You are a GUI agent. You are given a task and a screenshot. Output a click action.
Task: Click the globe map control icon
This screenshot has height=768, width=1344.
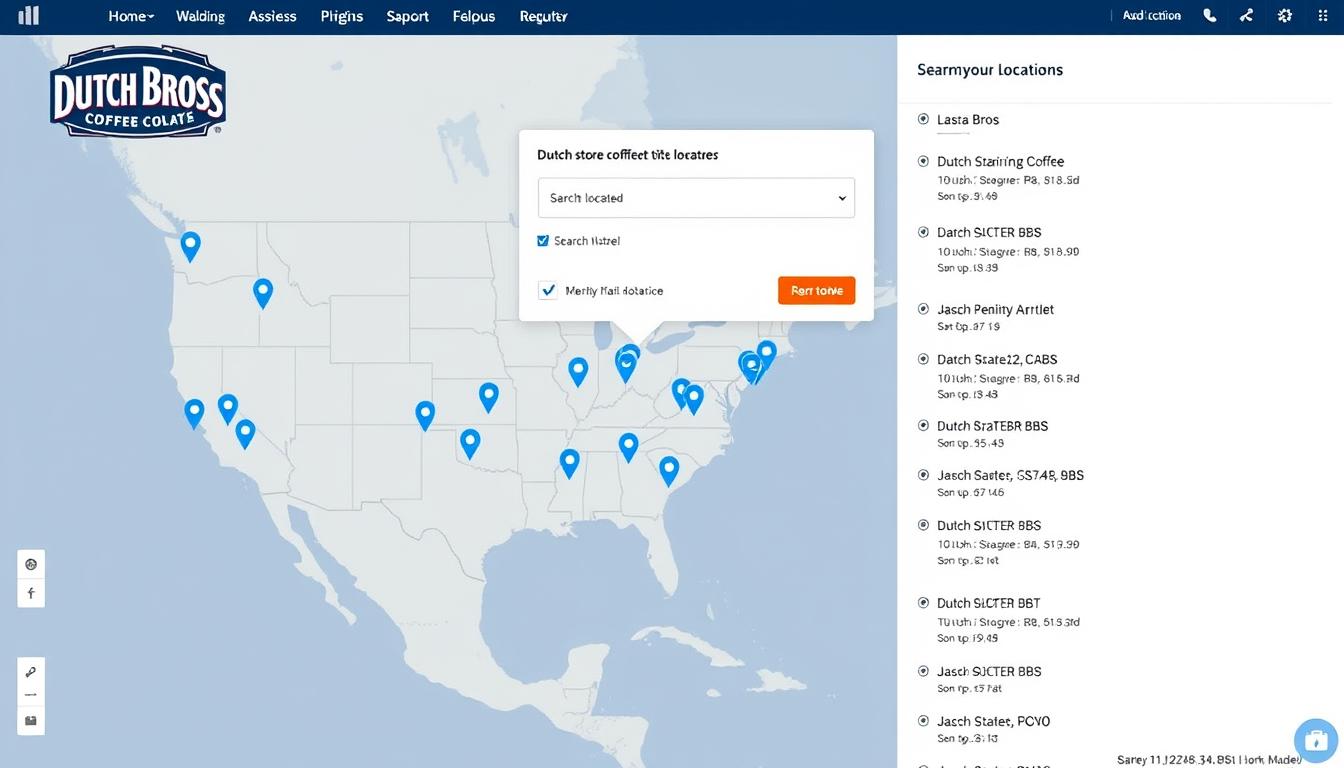click(31, 564)
